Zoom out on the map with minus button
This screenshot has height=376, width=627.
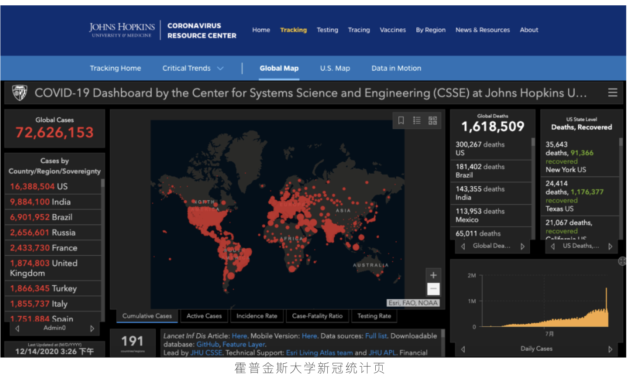point(433,289)
